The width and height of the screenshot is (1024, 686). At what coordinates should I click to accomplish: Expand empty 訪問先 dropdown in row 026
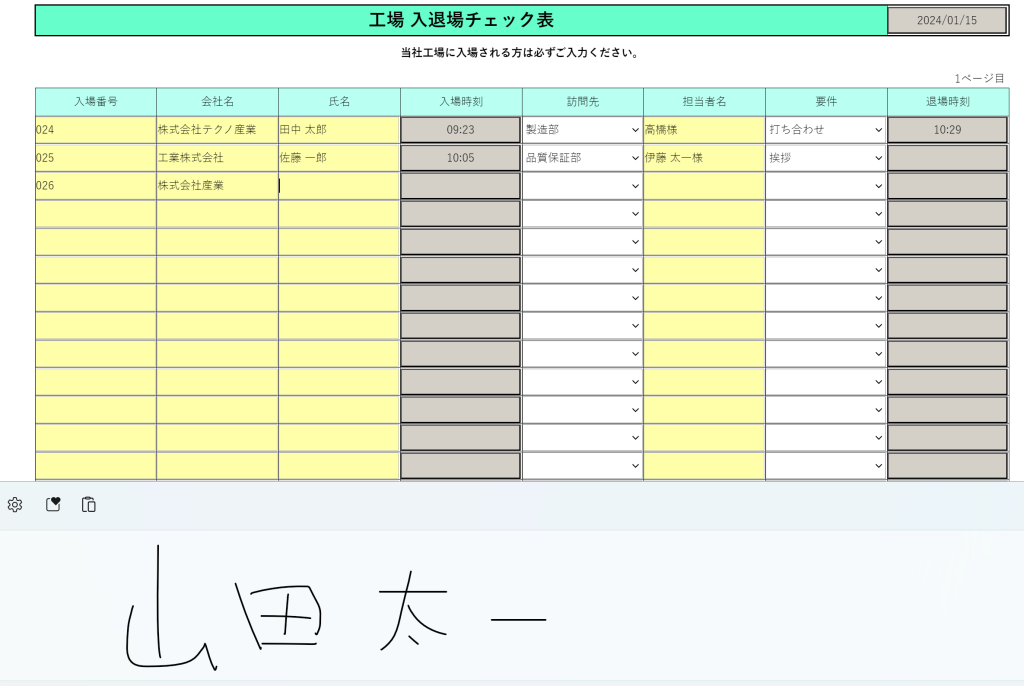[x=582, y=186]
